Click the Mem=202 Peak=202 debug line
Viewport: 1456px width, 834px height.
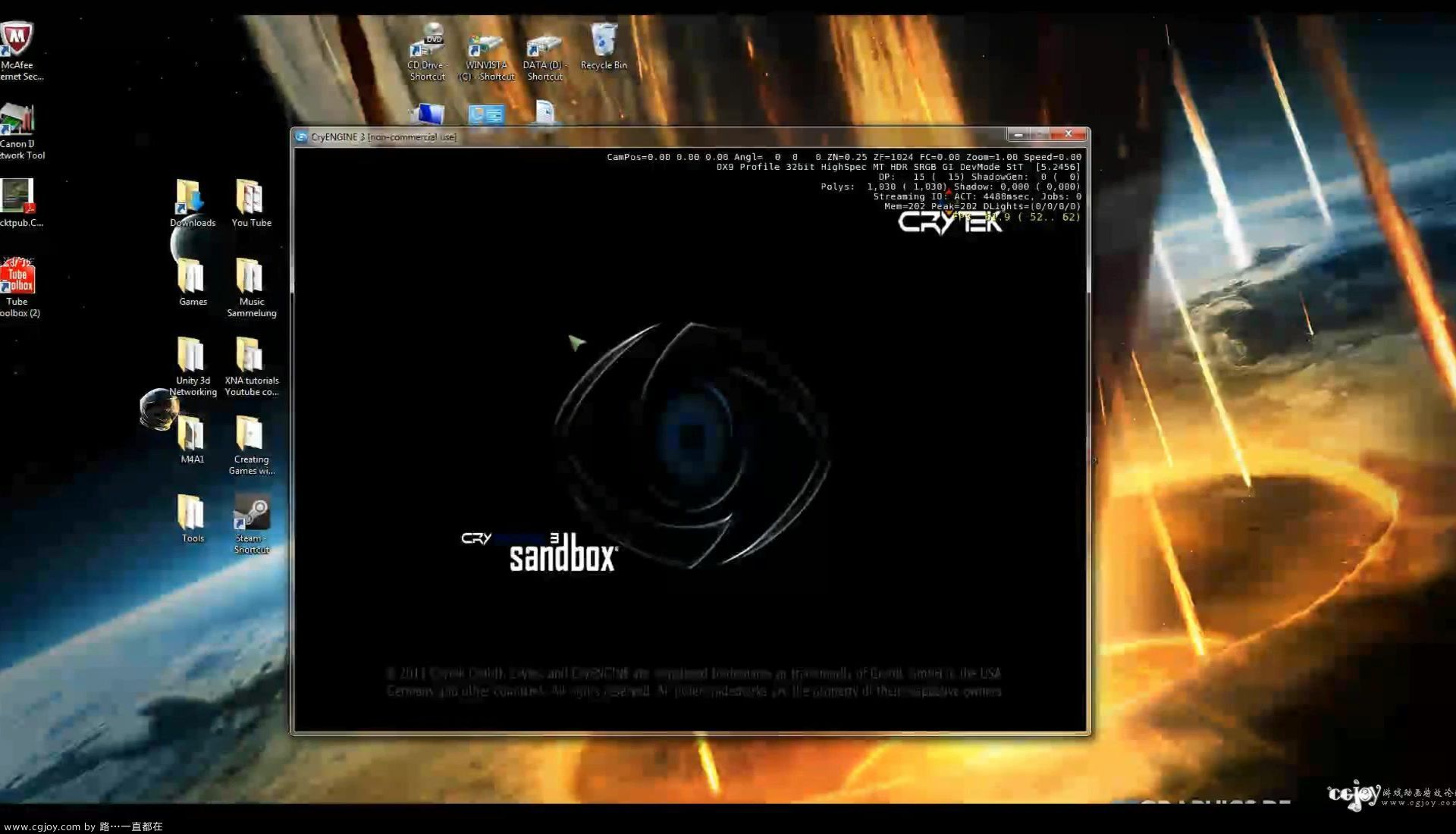click(x=982, y=206)
